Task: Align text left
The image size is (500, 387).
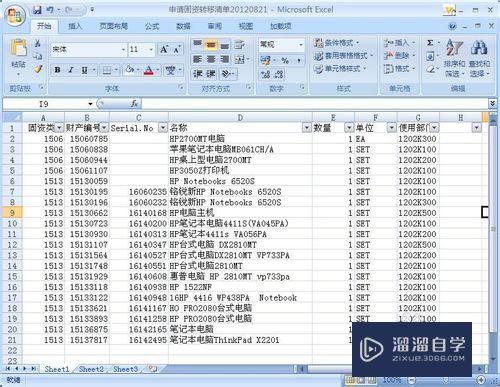Action: [x=197, y=59]
